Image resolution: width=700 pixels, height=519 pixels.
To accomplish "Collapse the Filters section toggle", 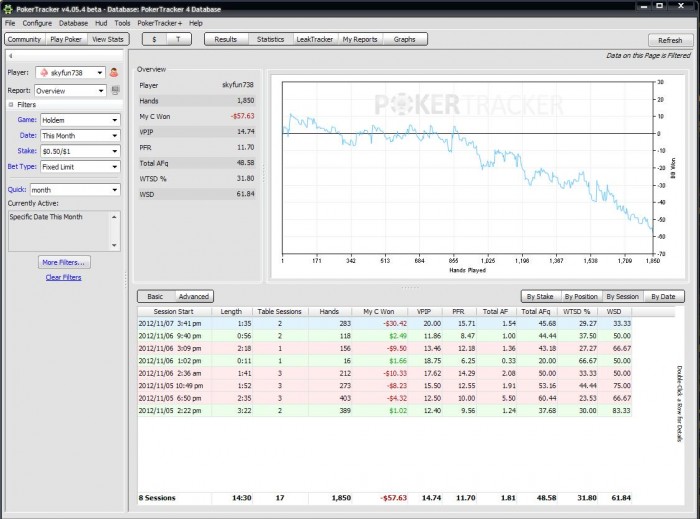I will (x=11, y=104).
